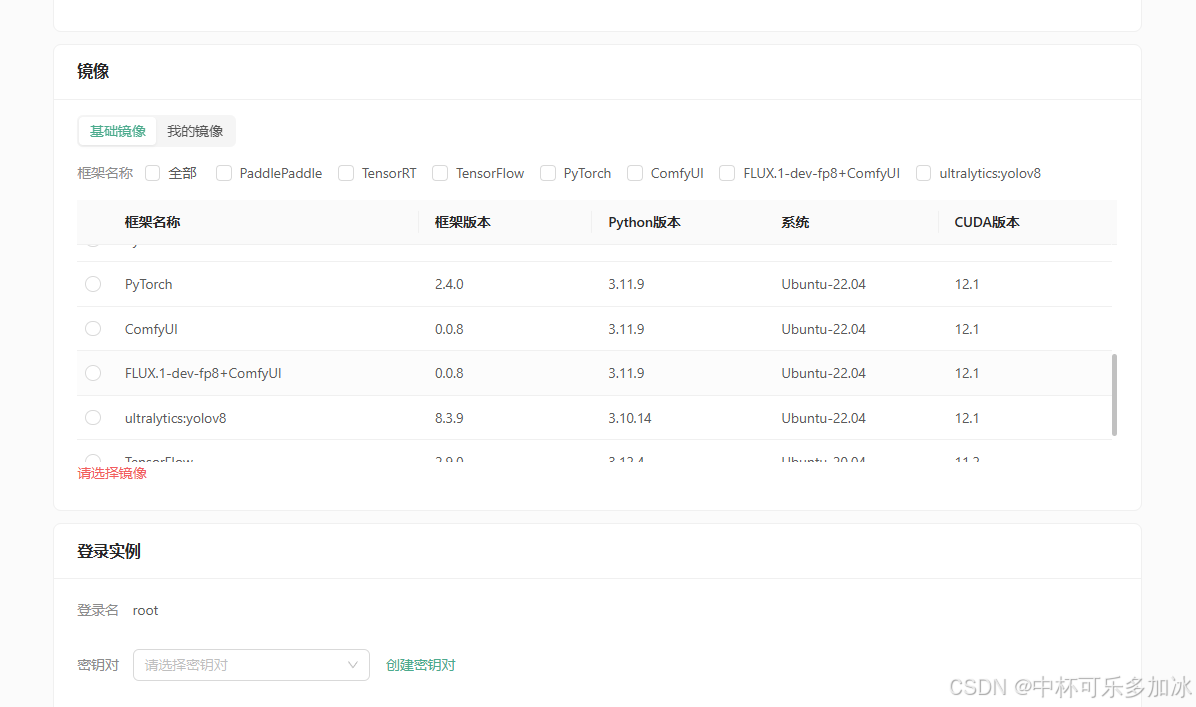Viewport: 1196px width, 707px height.
Task: Enable the ultralytics:yolov8 filter checkbox
Action: (924, 173)
